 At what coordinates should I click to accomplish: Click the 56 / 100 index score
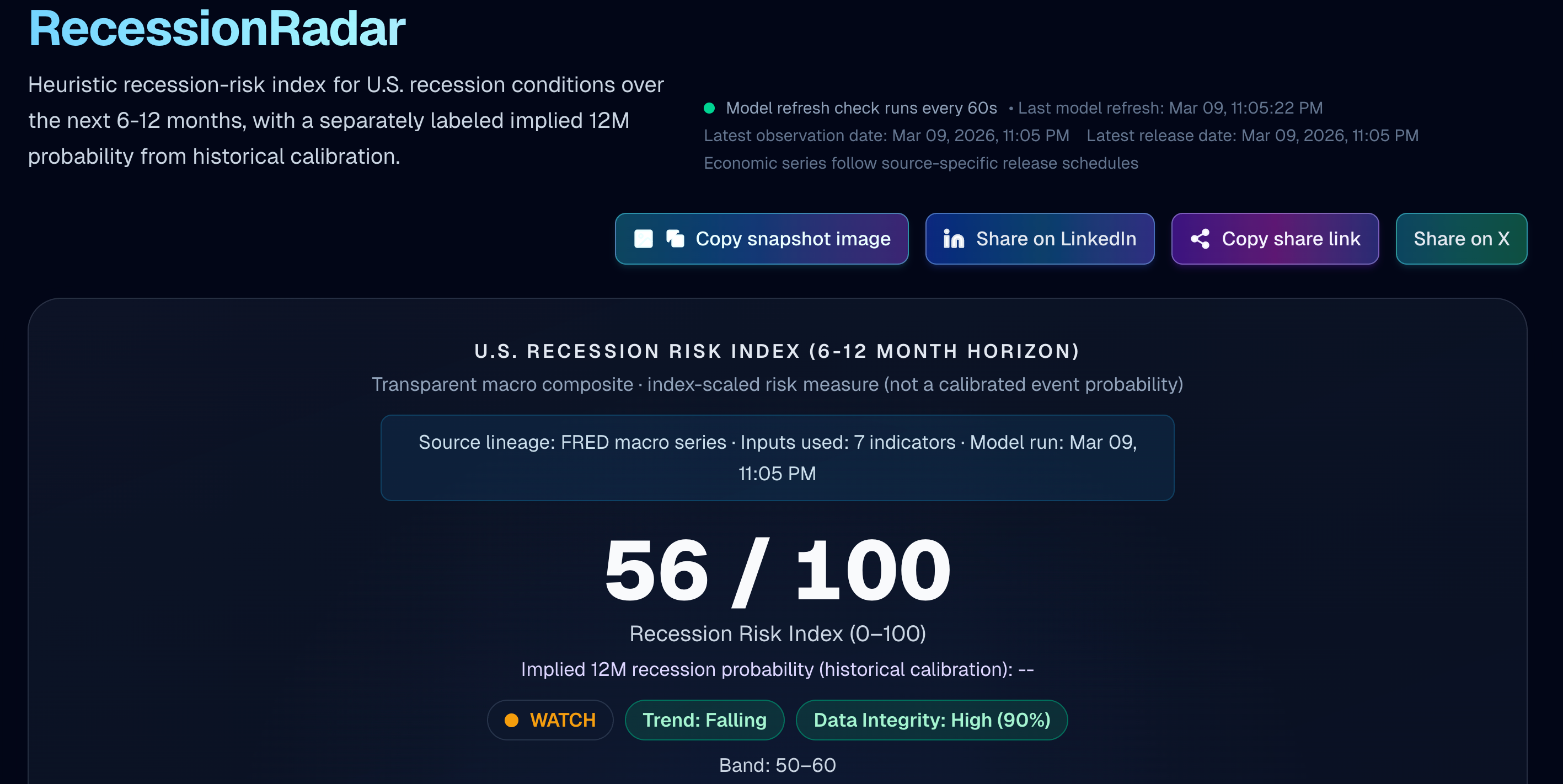[x=777, y=571]
